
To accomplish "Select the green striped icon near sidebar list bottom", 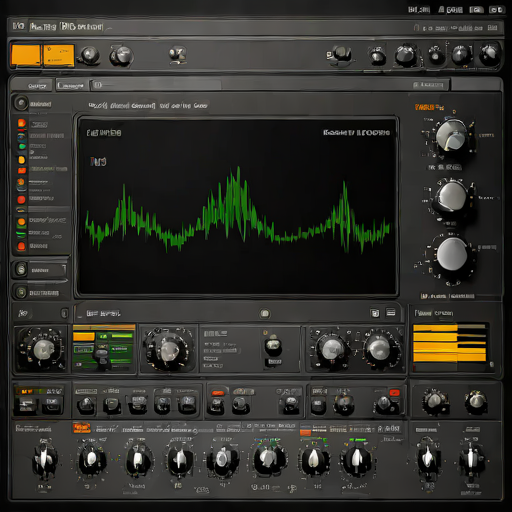I will tap(21, 234).
